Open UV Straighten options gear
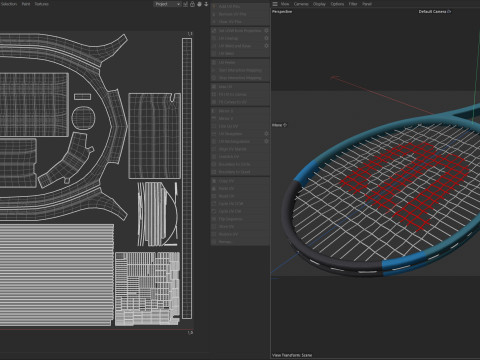 pos(266,134)
